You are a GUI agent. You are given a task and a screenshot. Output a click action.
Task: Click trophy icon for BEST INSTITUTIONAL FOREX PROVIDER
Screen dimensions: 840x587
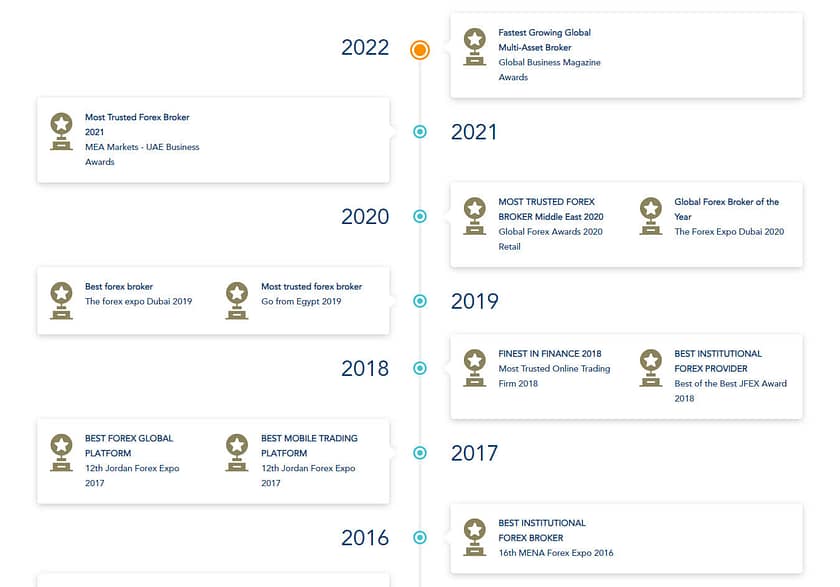651,367
